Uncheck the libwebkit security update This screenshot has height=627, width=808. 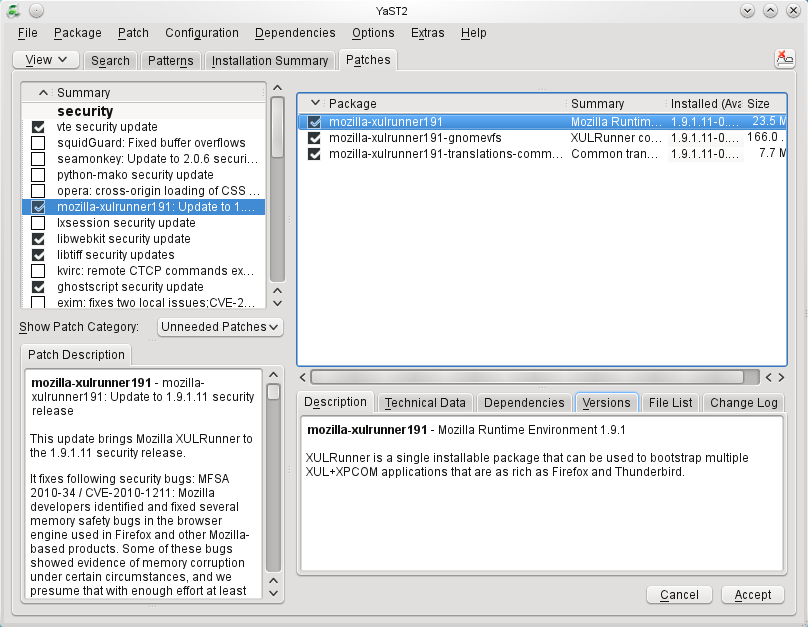point(38,239)
